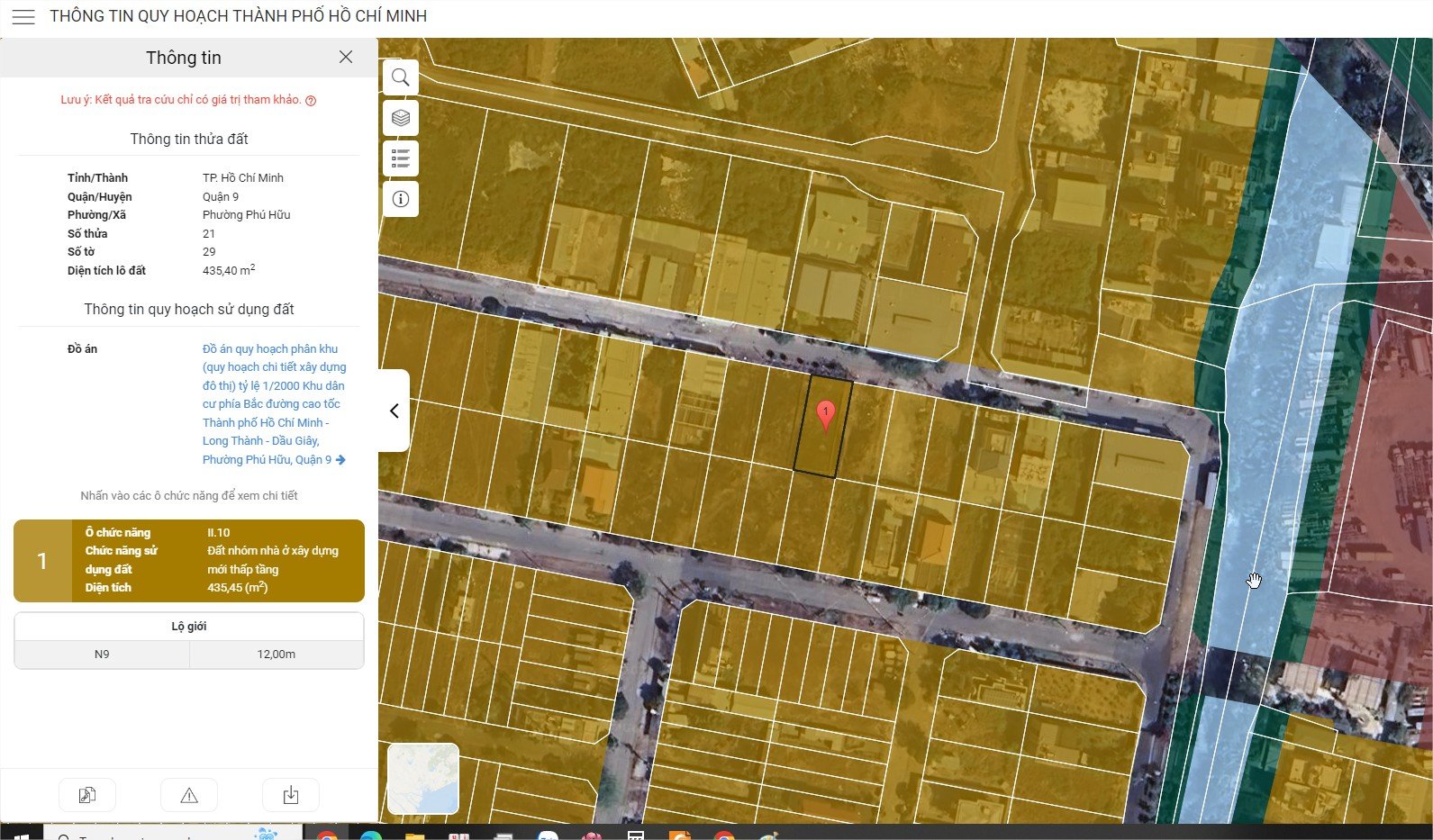Click the 12,00m road width value

[x=277, y=655]
